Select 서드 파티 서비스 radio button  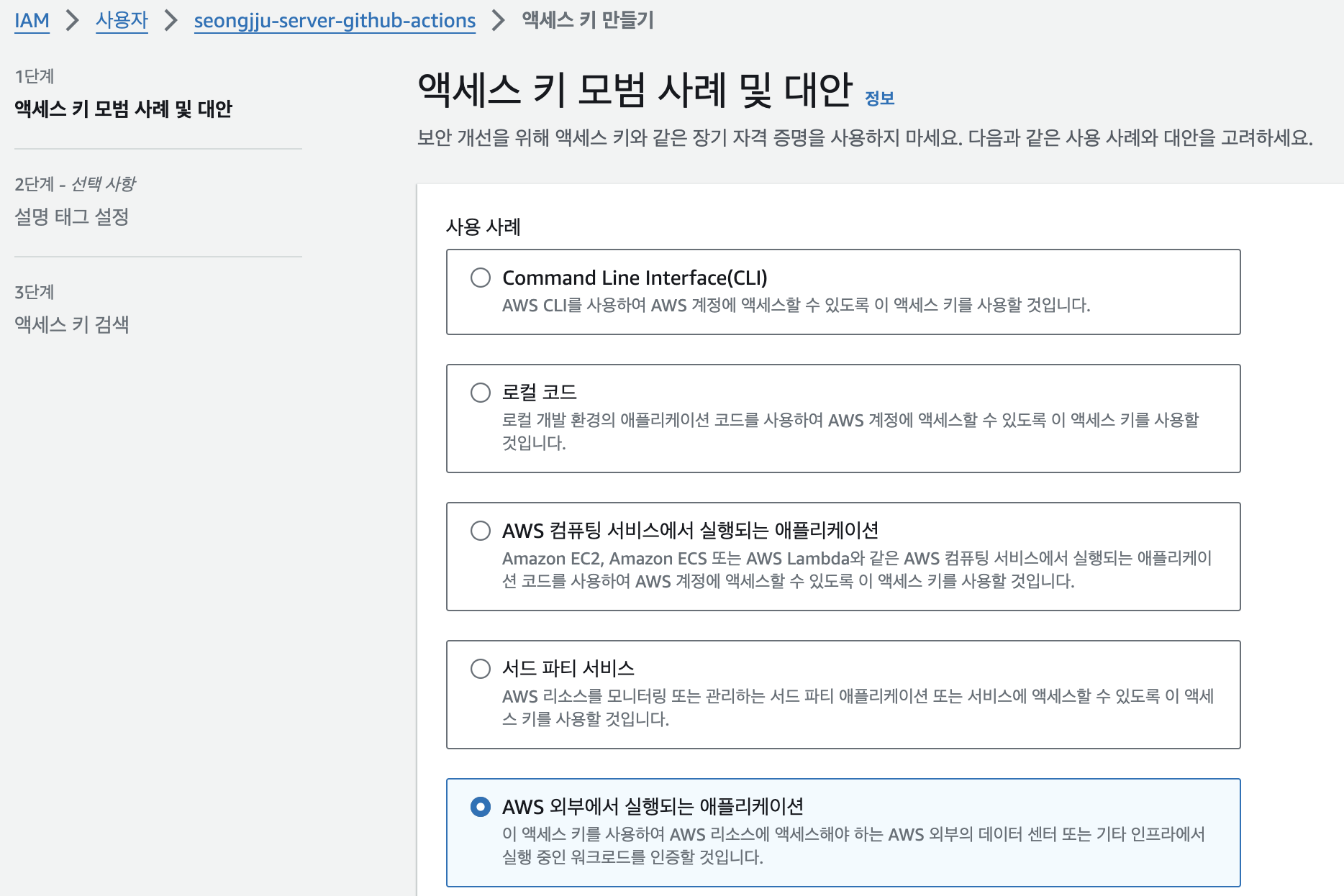click(481, 669)
